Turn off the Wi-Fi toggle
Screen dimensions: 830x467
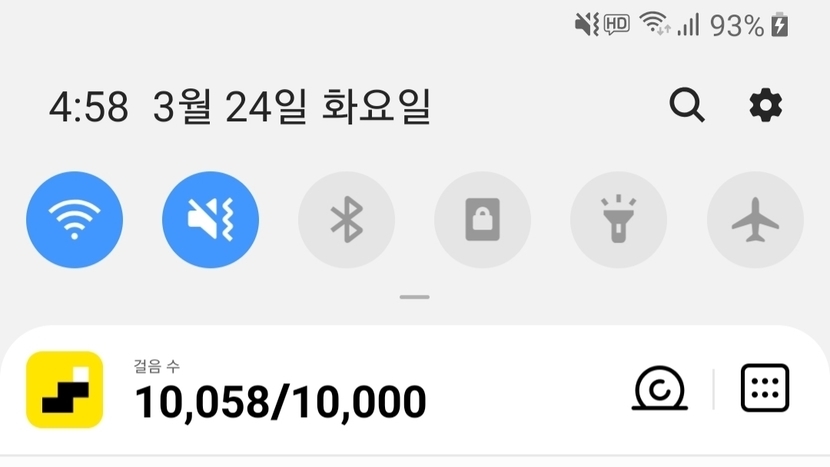(x=75, y=220)
